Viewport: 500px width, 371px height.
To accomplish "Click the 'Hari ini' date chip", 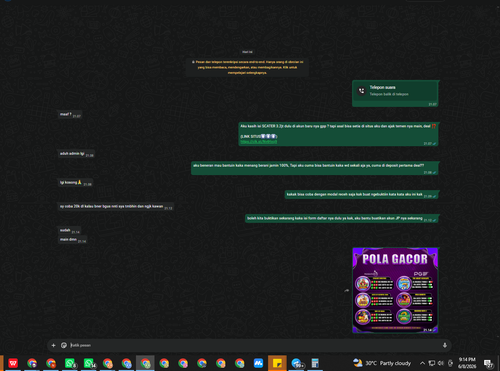I will click(247, 52).
